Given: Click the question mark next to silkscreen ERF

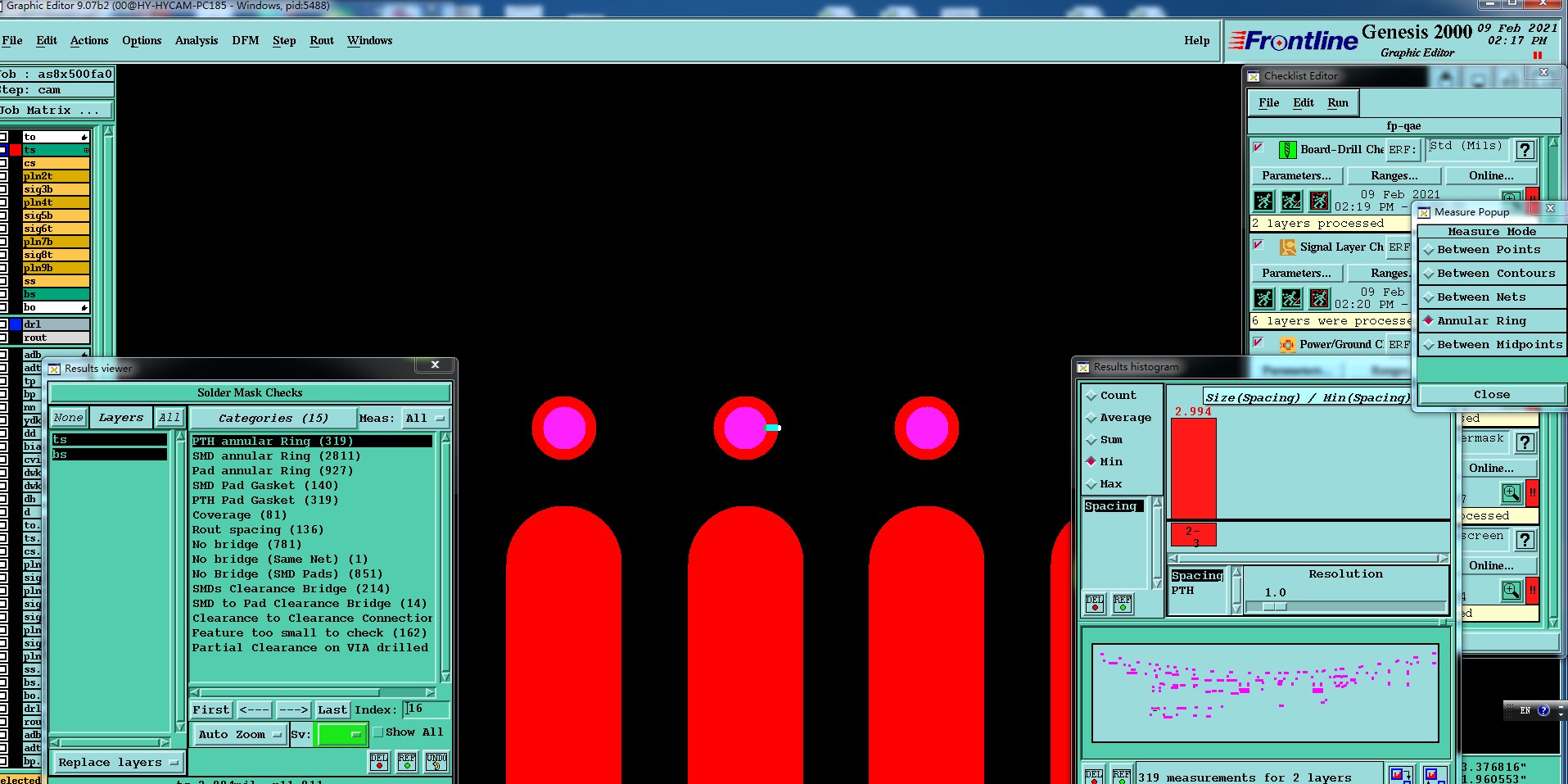Looking at the screenshot, I should click(x=1525, y=541).
